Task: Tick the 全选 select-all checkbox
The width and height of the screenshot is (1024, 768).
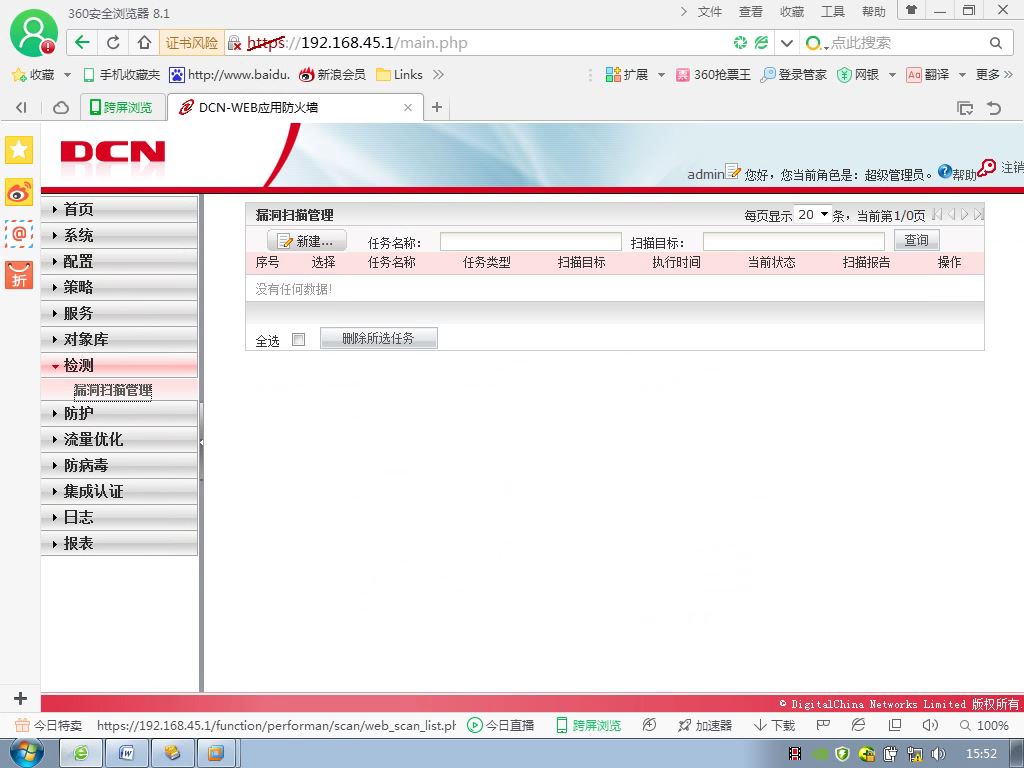Action: [298, 340]
